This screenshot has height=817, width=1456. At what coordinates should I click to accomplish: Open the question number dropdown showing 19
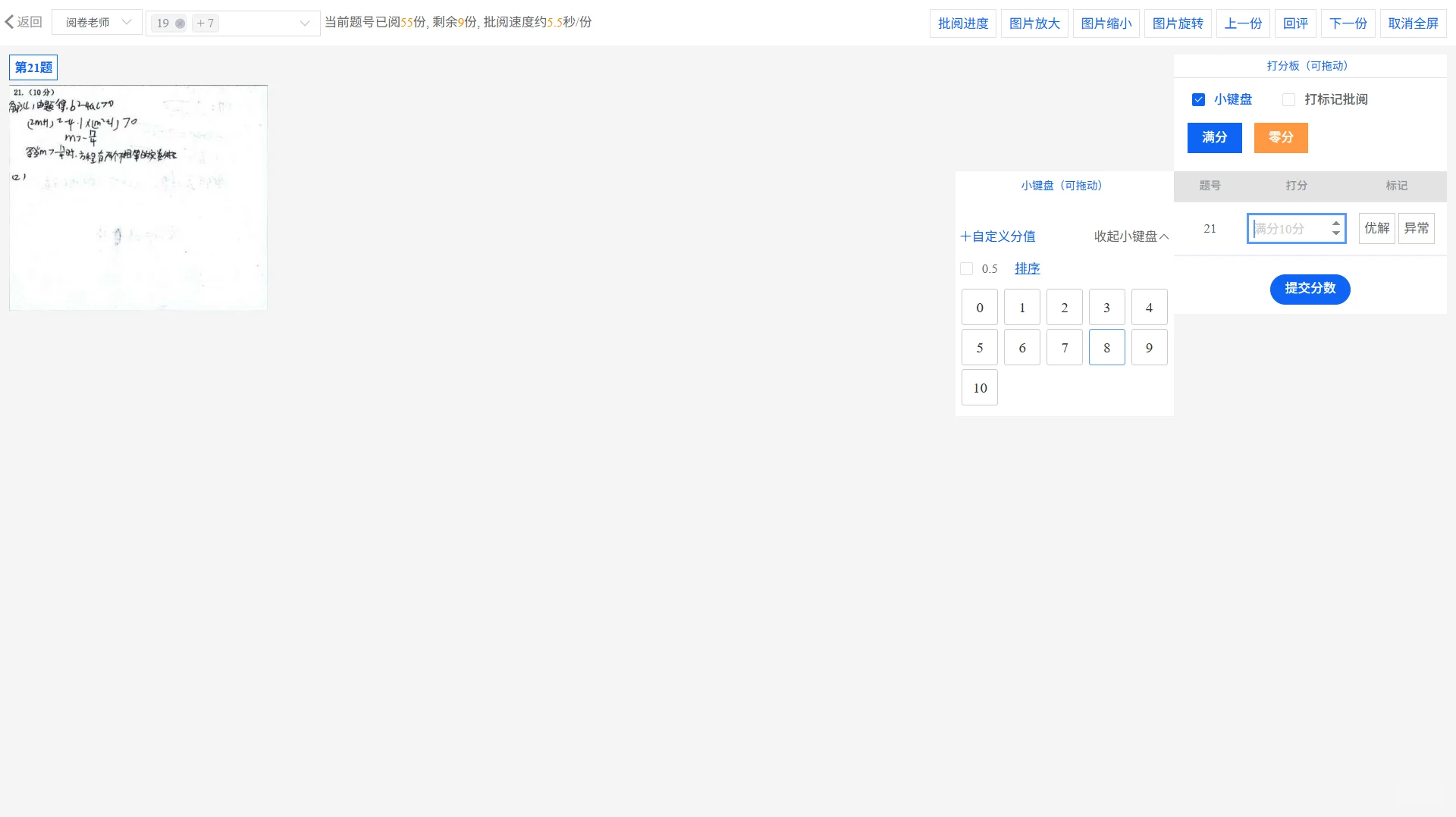coord(232,23)
